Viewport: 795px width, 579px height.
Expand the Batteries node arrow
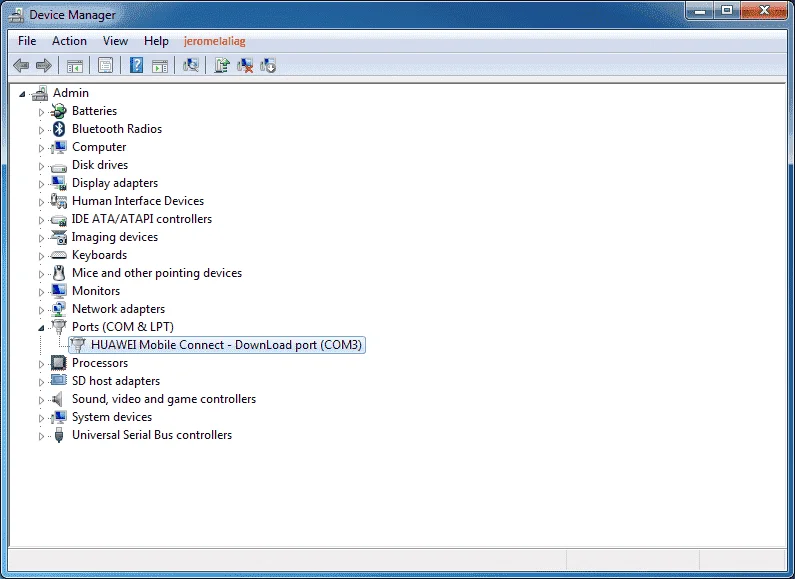coord(41,112)
